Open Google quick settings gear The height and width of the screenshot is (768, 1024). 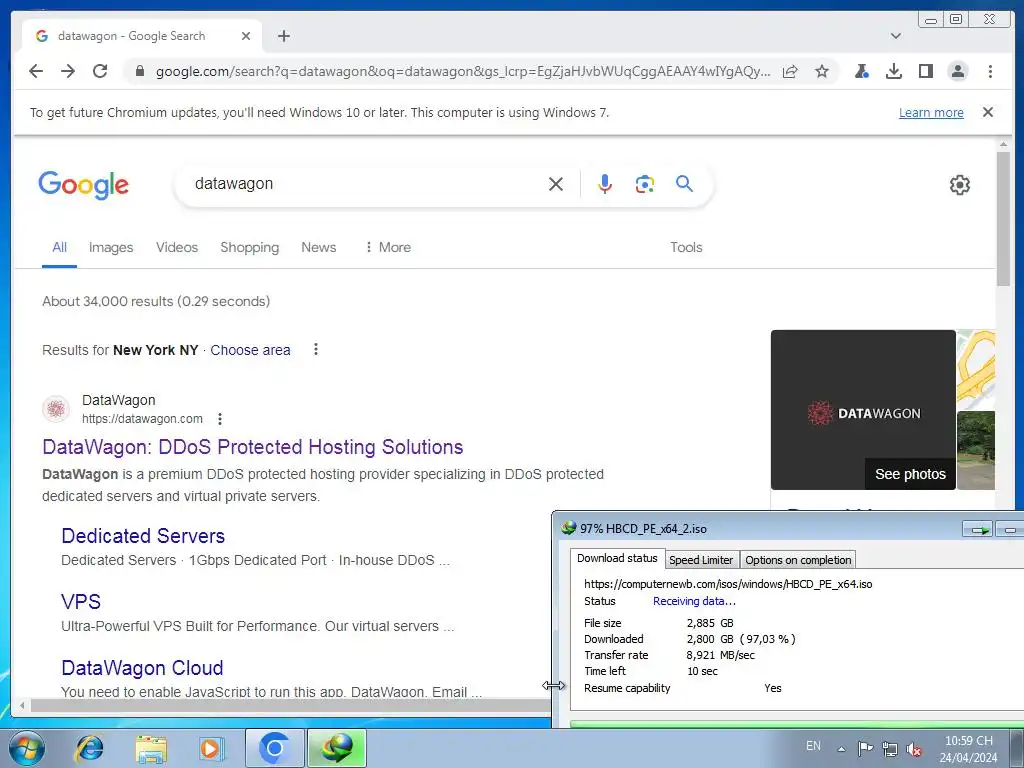point(959,185)
